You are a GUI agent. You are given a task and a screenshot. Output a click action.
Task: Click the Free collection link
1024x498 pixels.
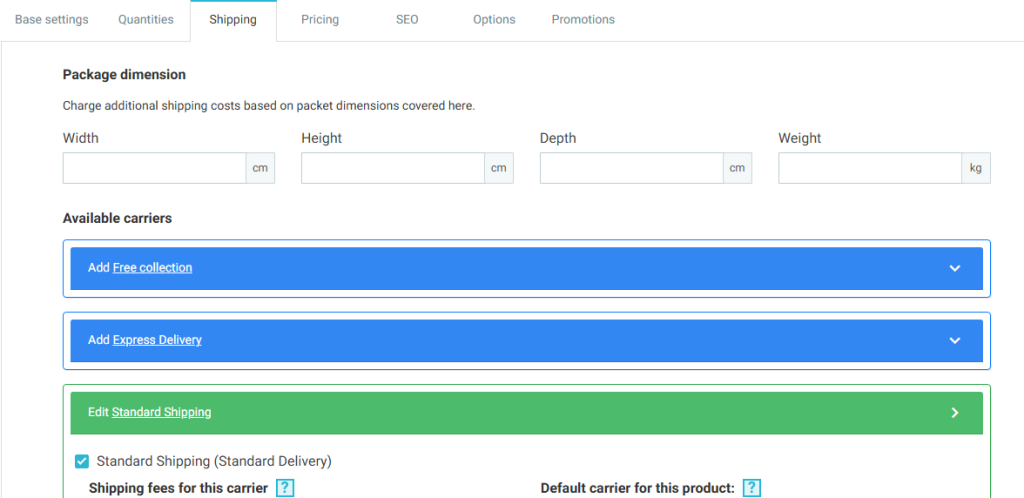tap(152, 268)
